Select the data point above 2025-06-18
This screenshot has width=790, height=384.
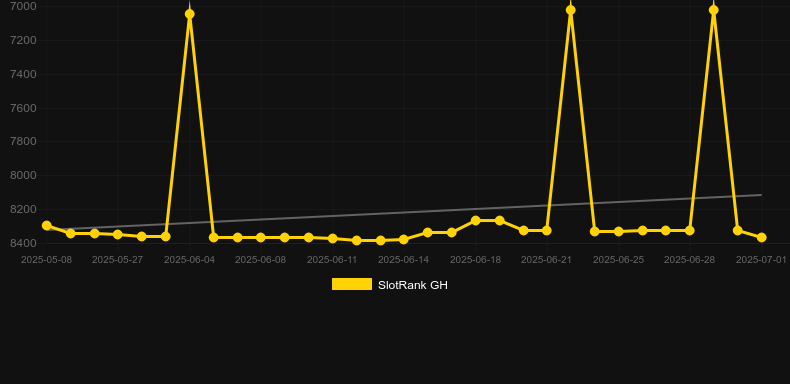(x=476, y=221)
